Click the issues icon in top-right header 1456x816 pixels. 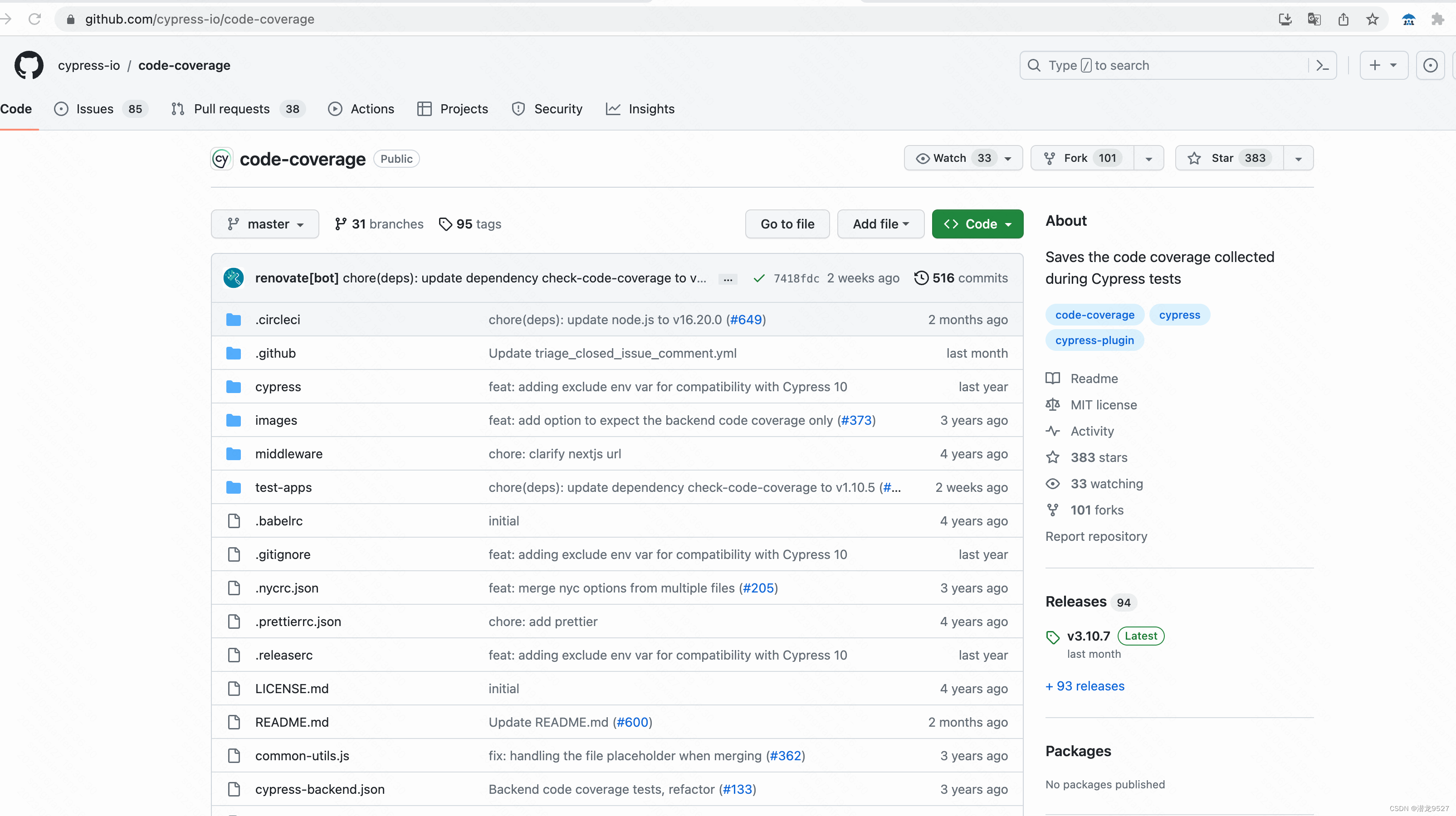coord(1430,66)
